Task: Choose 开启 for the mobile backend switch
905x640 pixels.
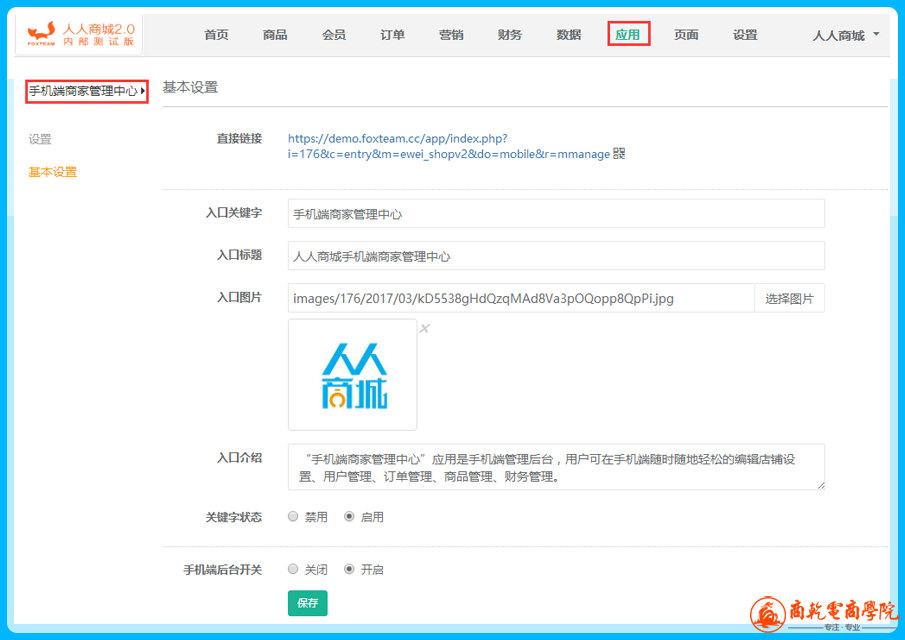Action: point(349,569)
